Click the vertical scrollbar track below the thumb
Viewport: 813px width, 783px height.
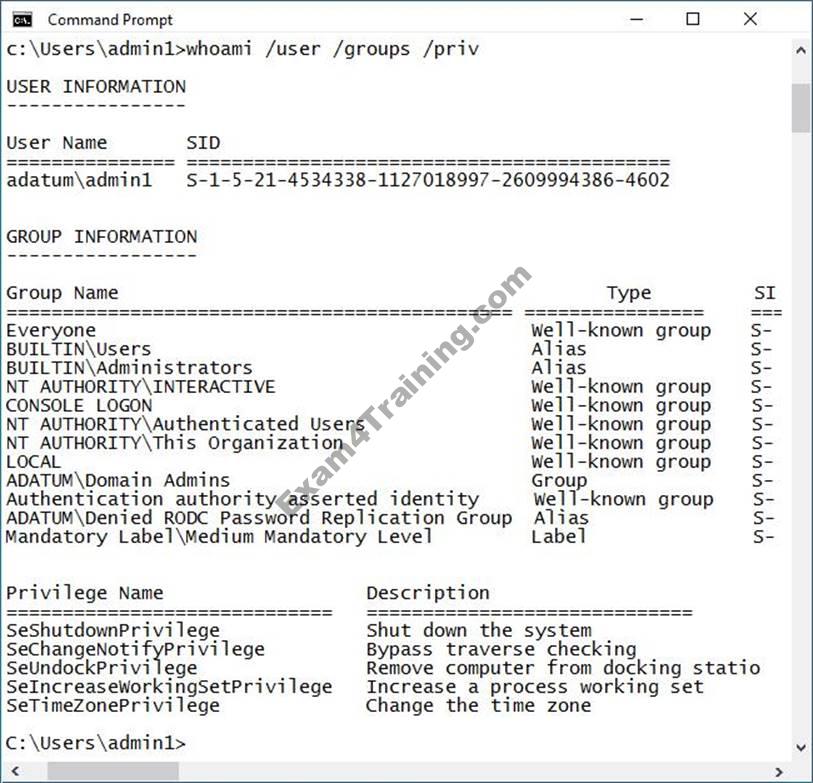801,450
